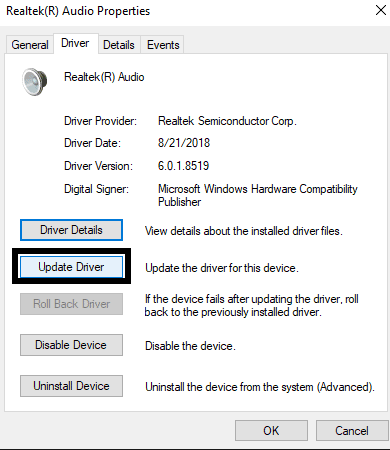
Task: Select the Driver tab
Action: tap(76, 43)
